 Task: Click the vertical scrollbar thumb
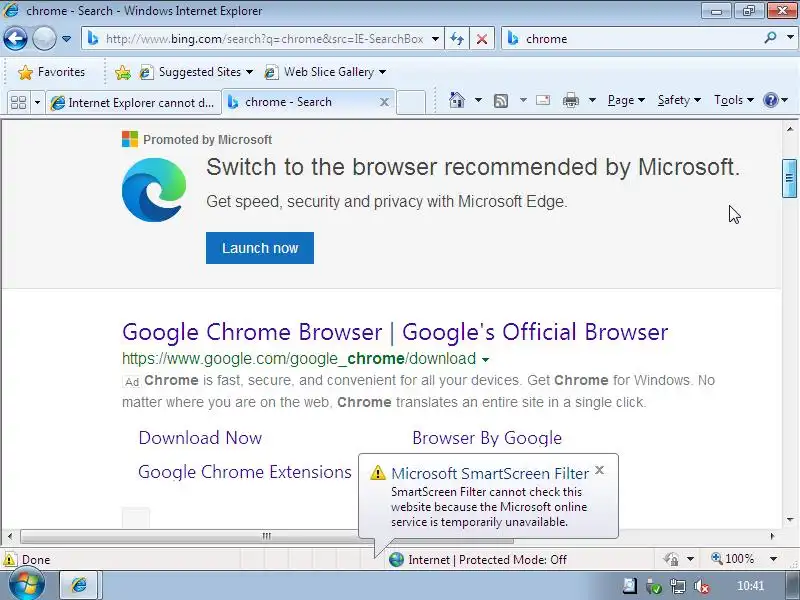(789, 178)
